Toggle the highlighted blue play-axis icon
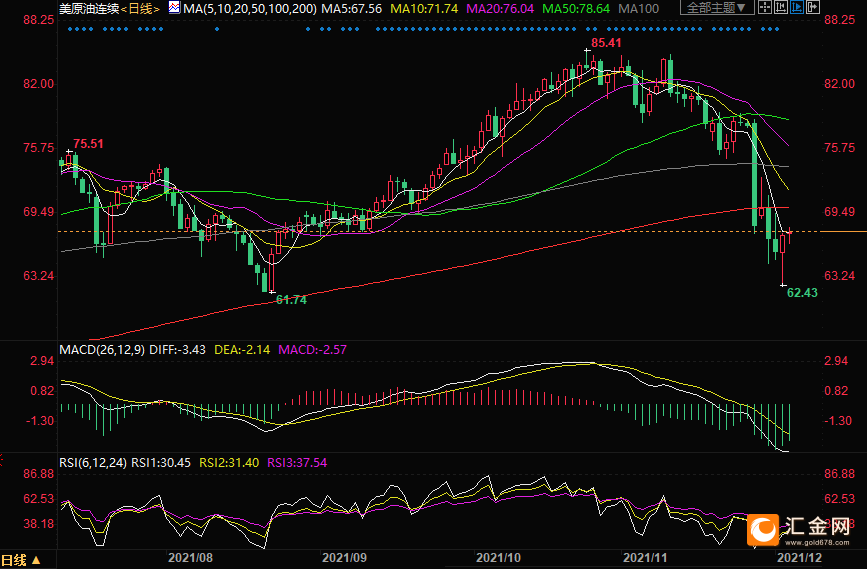867x569 pixels. (797, 7)
